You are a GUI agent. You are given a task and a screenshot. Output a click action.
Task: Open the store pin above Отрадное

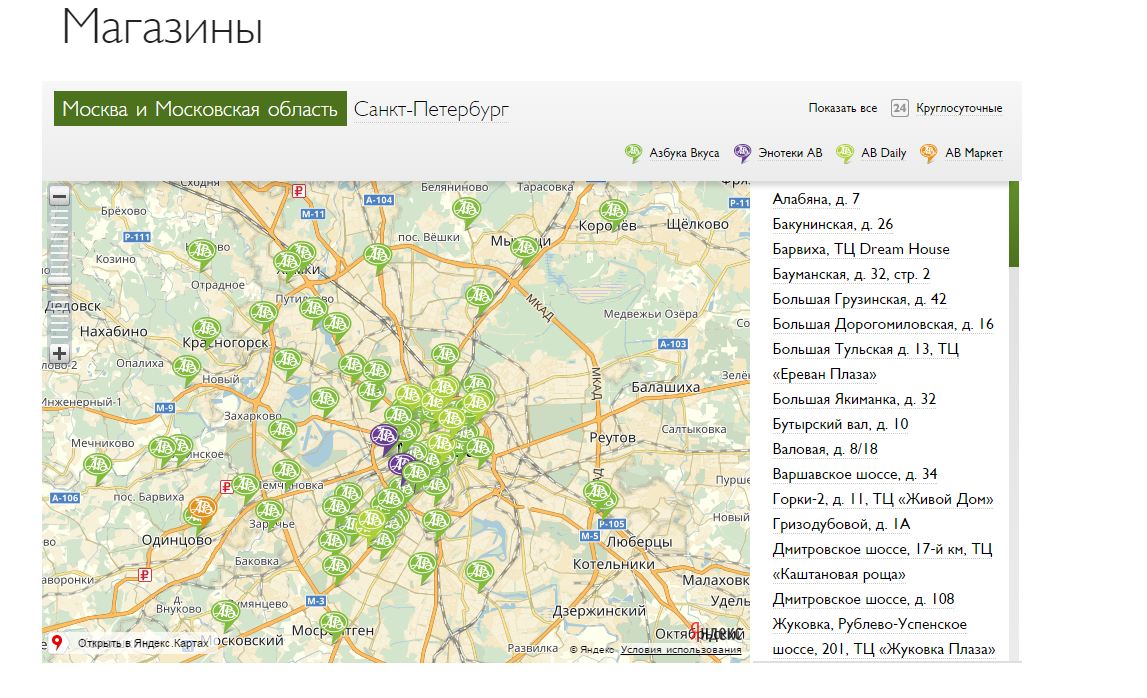coord(201,254)
